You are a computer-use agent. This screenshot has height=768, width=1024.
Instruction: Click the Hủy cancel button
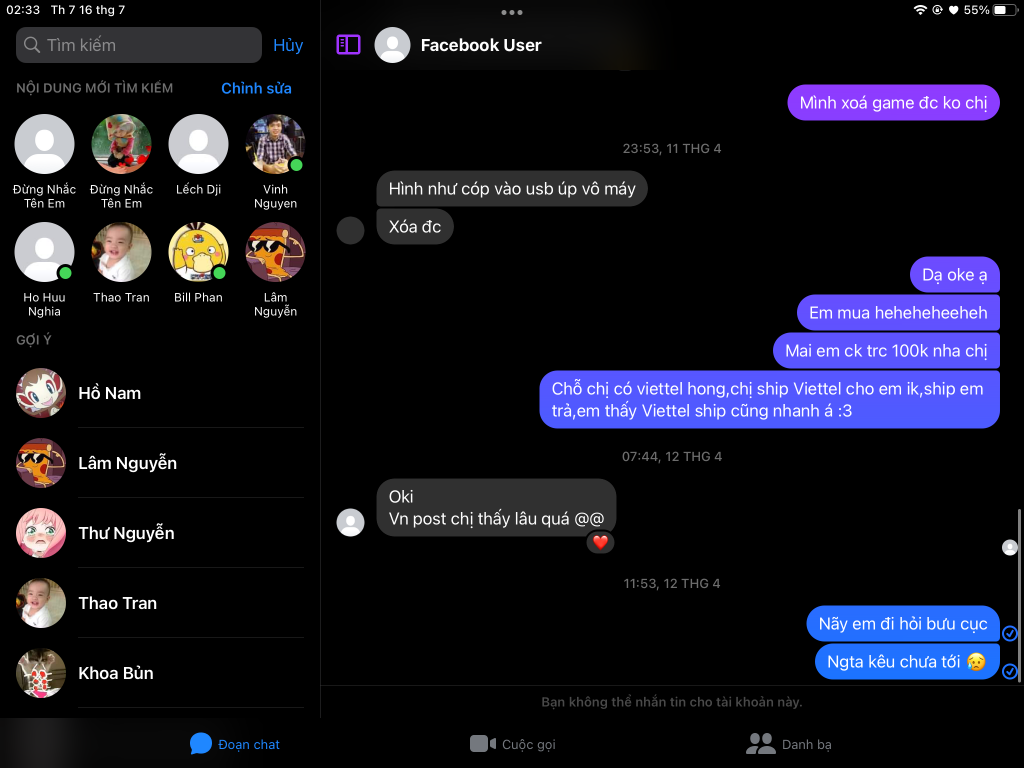[288, 45]
